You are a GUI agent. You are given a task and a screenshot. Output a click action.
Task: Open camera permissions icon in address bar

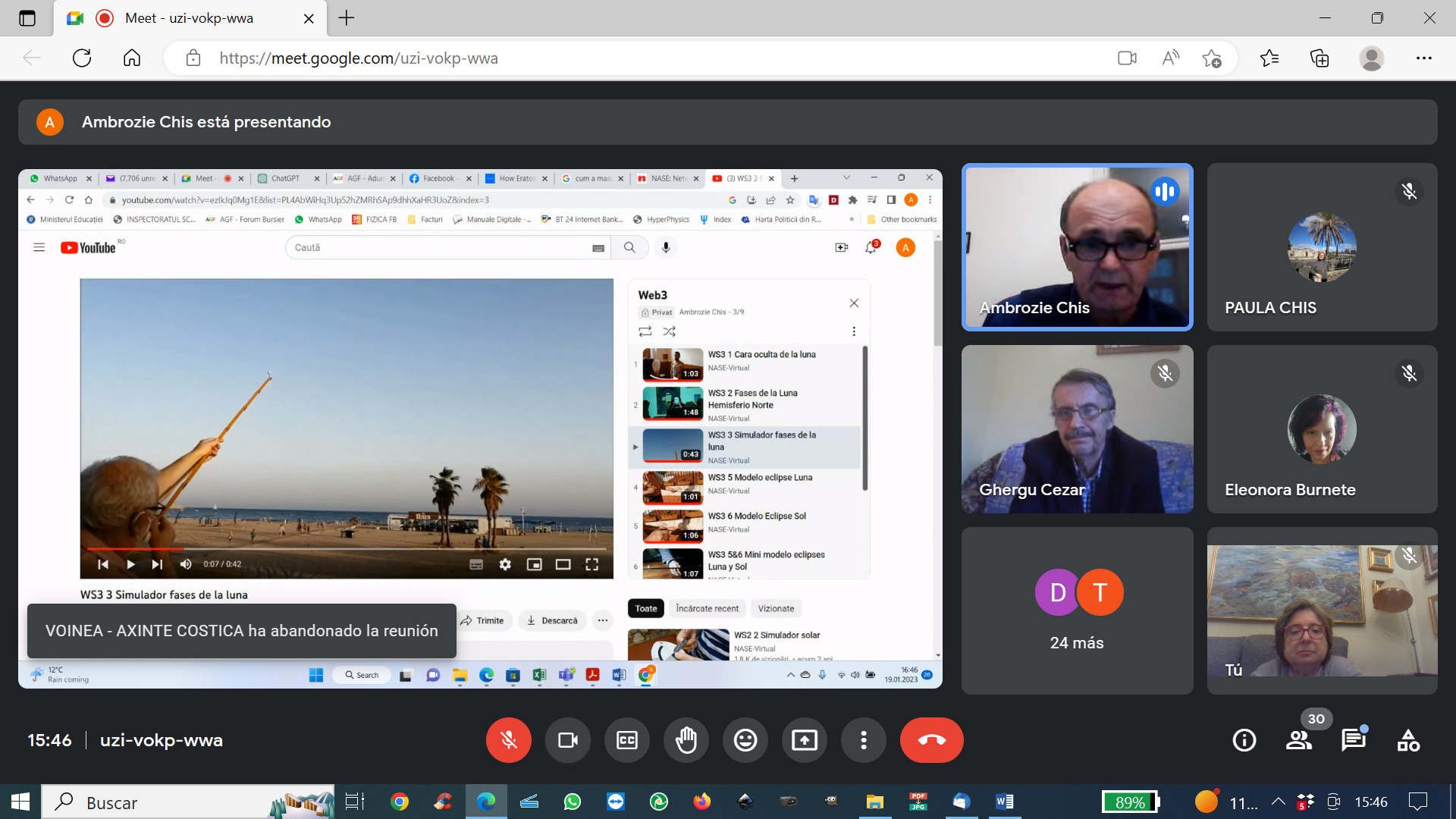(x=1127, y=58)
